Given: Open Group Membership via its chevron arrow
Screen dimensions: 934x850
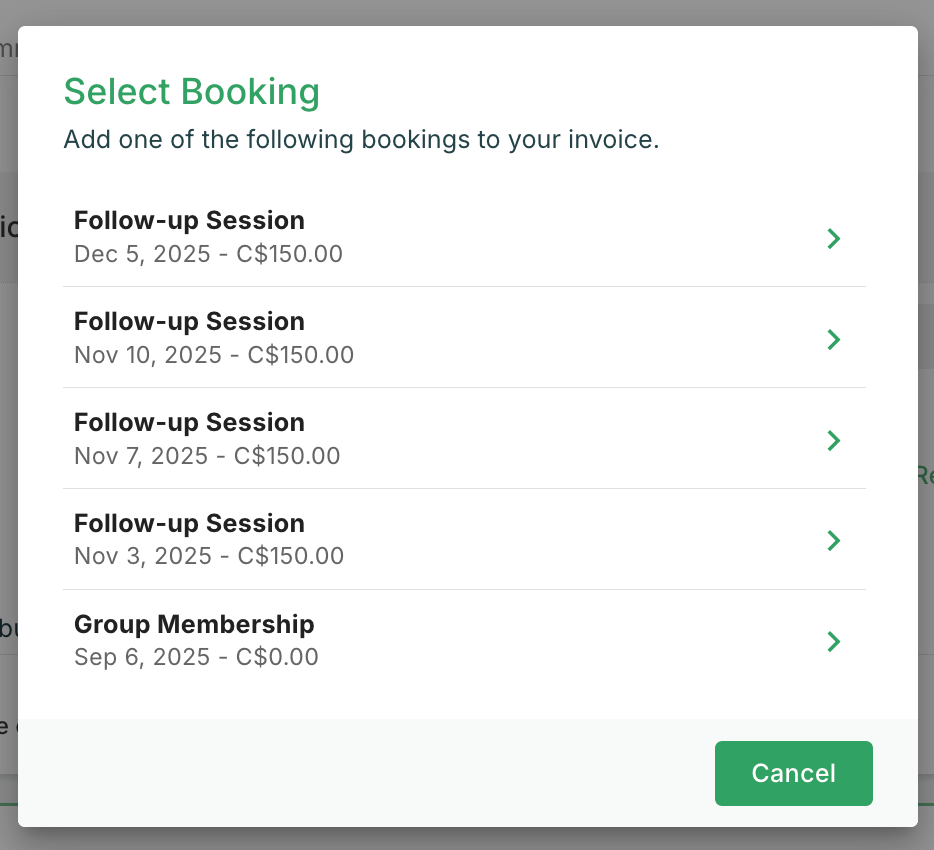Looking at the screenshot, I should (x=834, y=641).
